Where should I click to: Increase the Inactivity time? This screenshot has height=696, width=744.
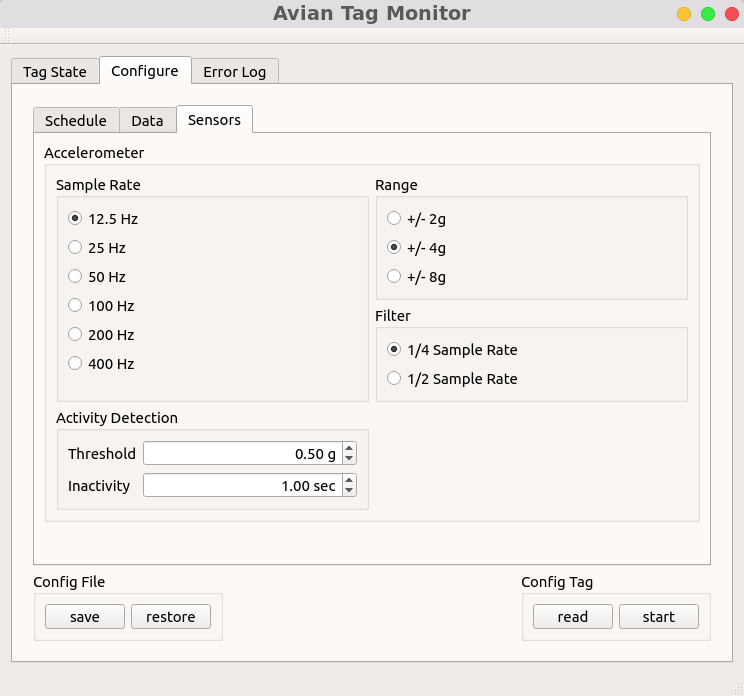click(x=349, y=480)
